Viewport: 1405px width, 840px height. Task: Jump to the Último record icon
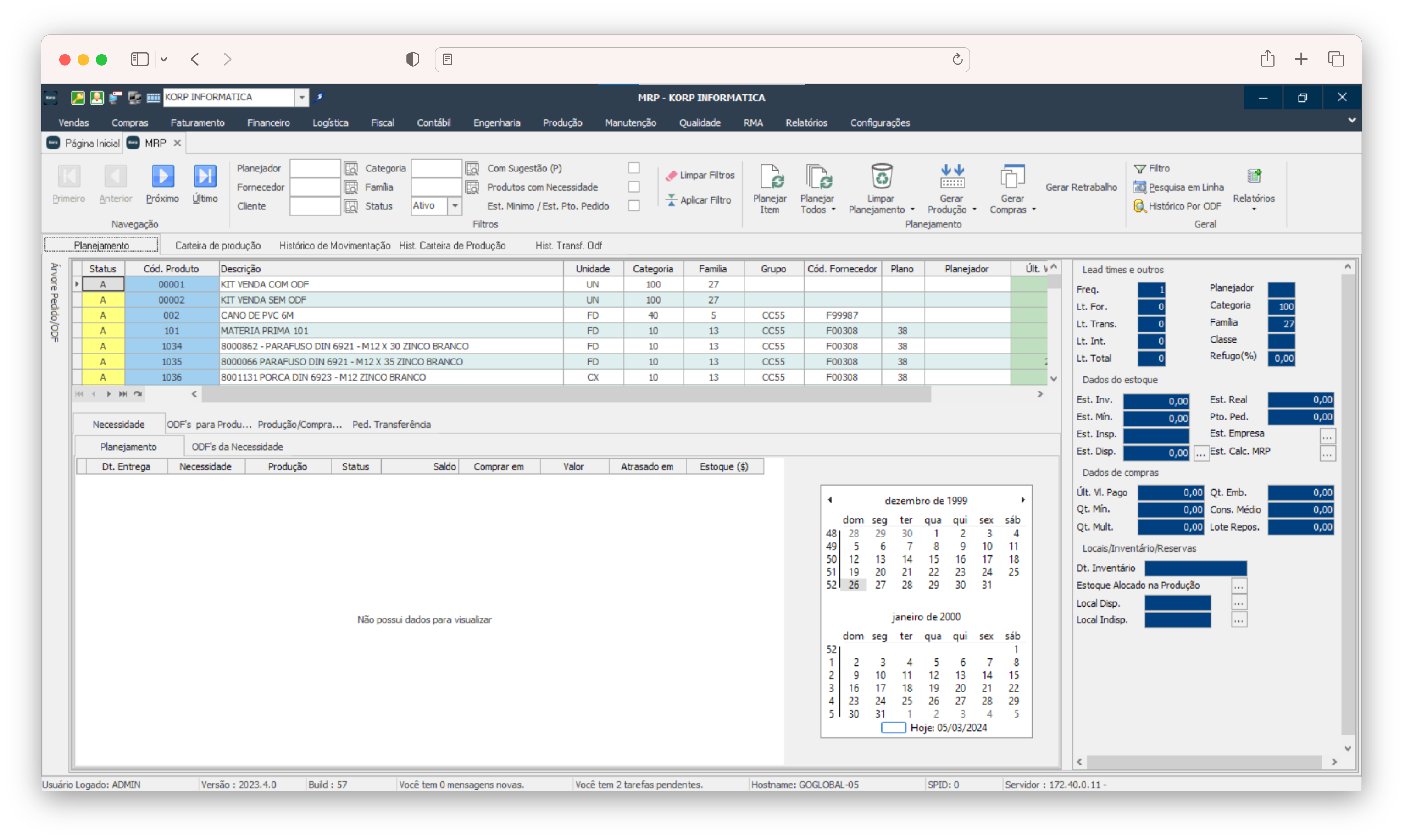[x=205, y=176]
